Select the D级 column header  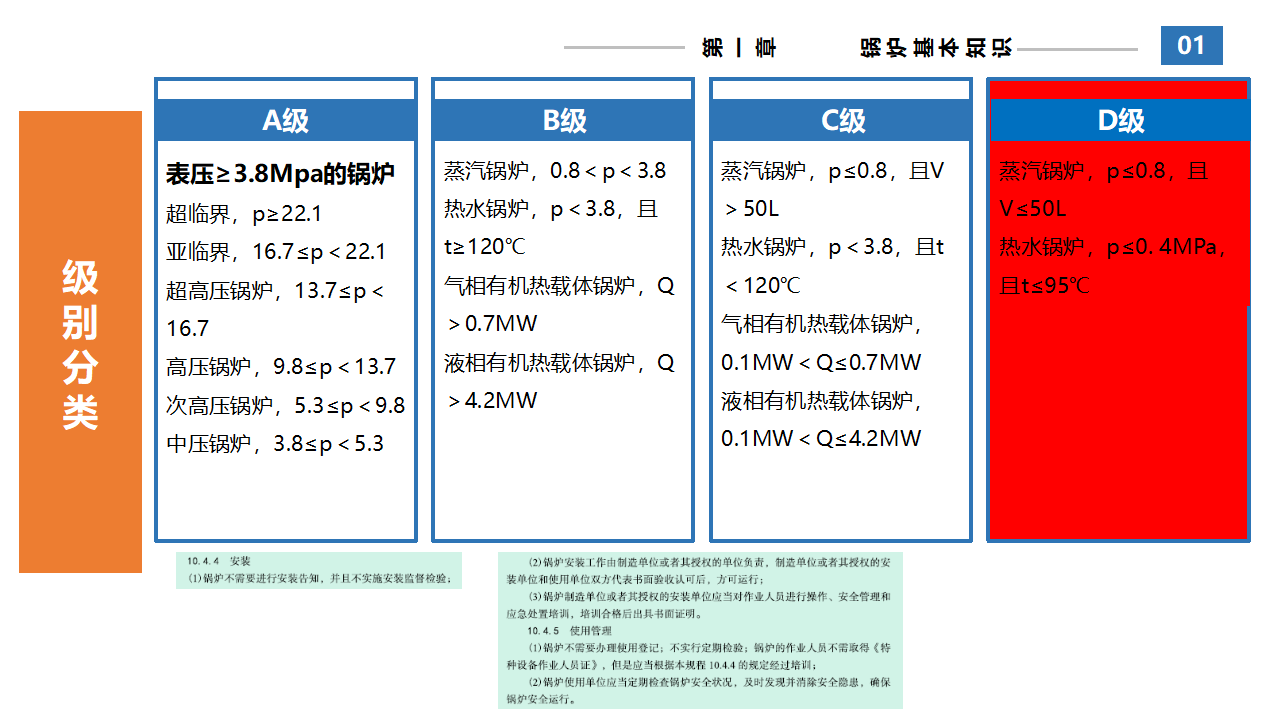pos(1119,120)
